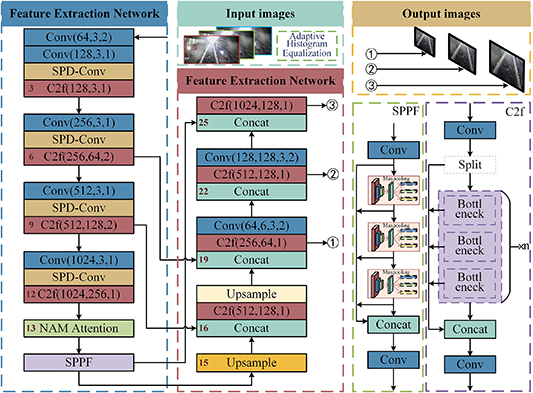Click the bottom Conv in SPPF panel
533x393 pixels.
tap(393, 360)
